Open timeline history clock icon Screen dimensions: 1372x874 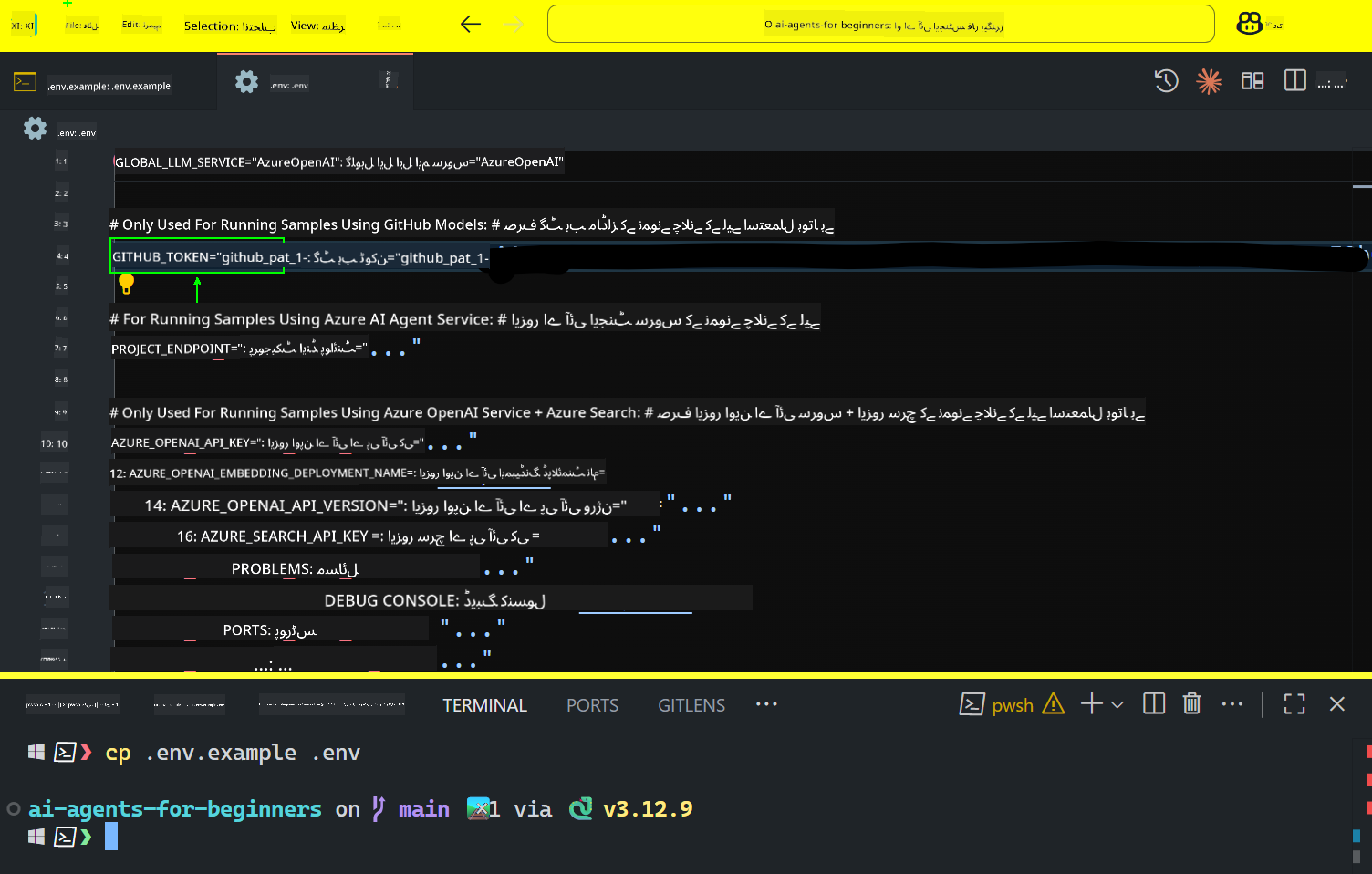tap(1166, 81)
